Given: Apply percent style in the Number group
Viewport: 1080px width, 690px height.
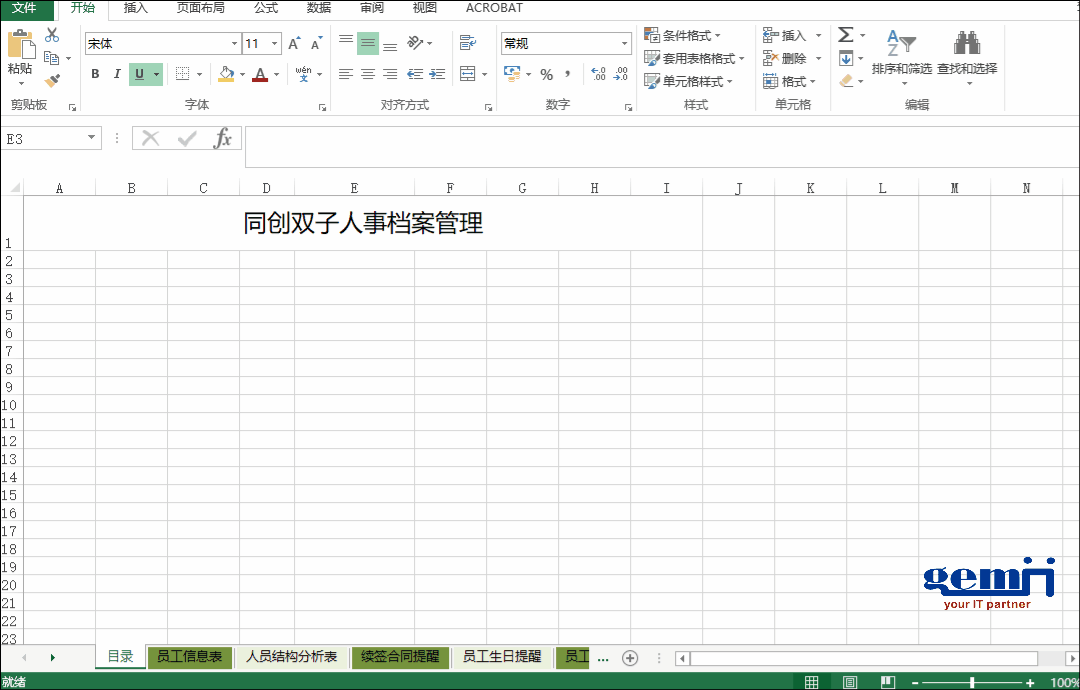Looking at the screenshot, I should tap(546, 72).
